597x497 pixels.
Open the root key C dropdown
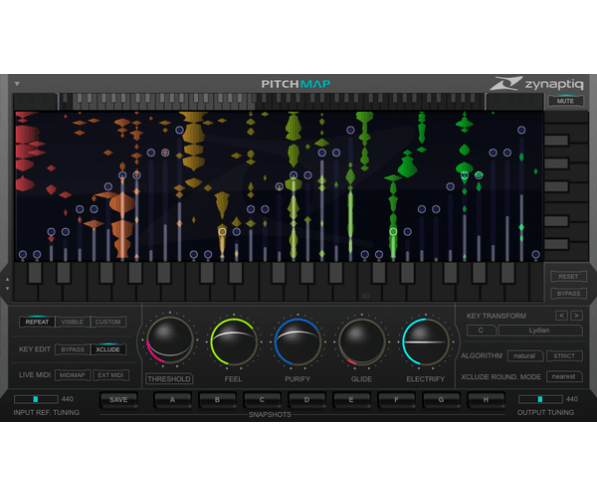(x=481, y=330)
